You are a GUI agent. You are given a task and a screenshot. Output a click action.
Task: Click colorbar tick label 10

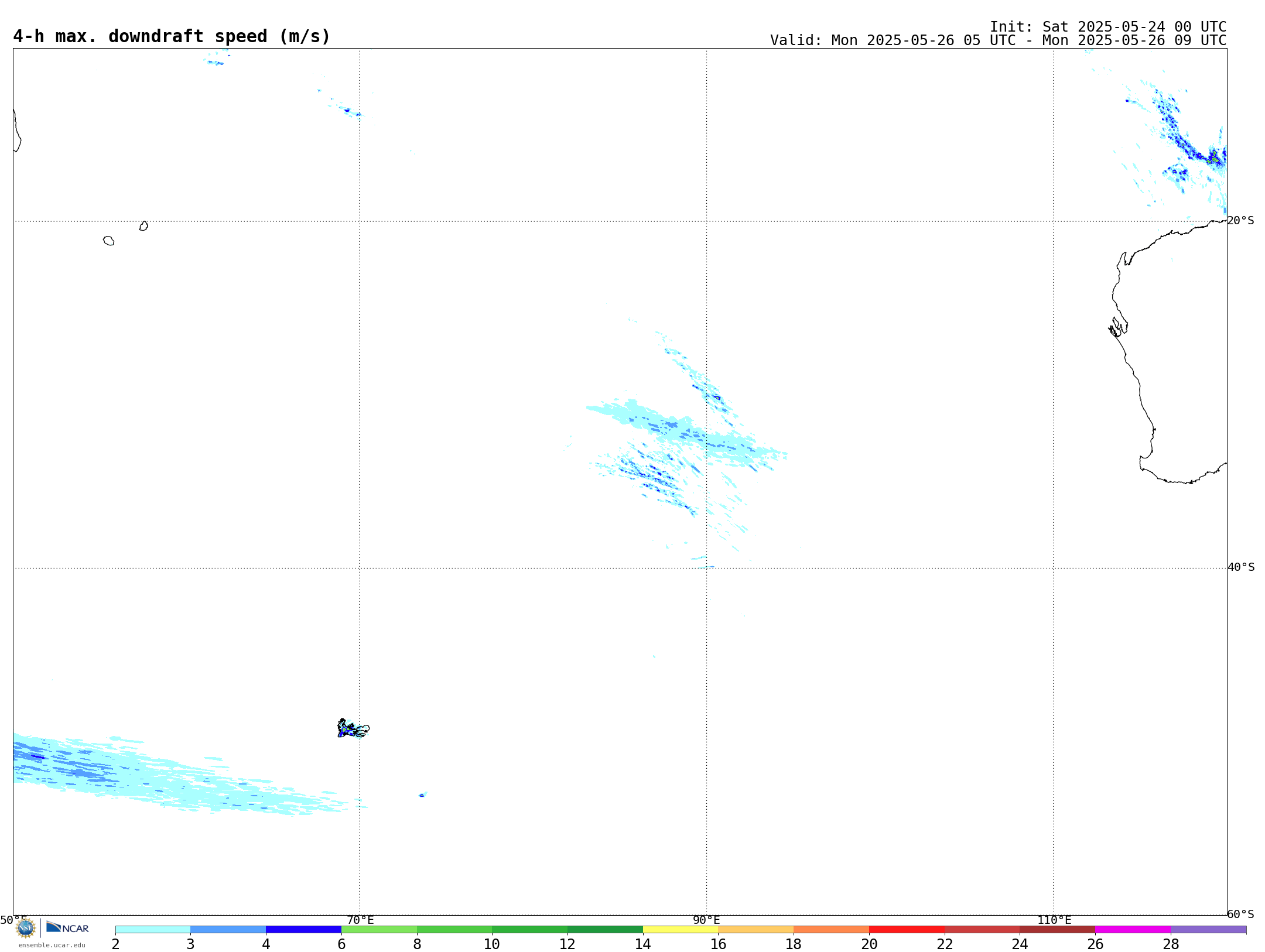(x=492, y=944)
